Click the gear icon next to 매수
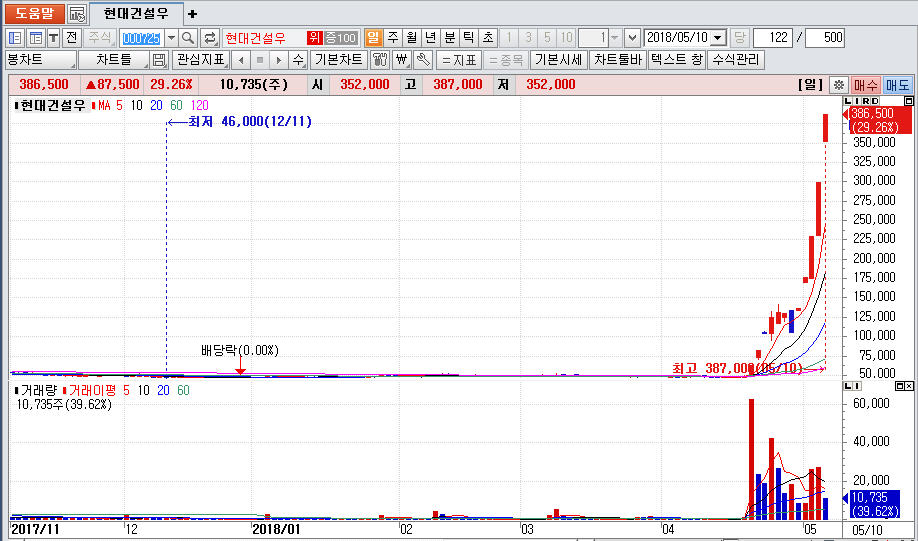 click(839, 85)
